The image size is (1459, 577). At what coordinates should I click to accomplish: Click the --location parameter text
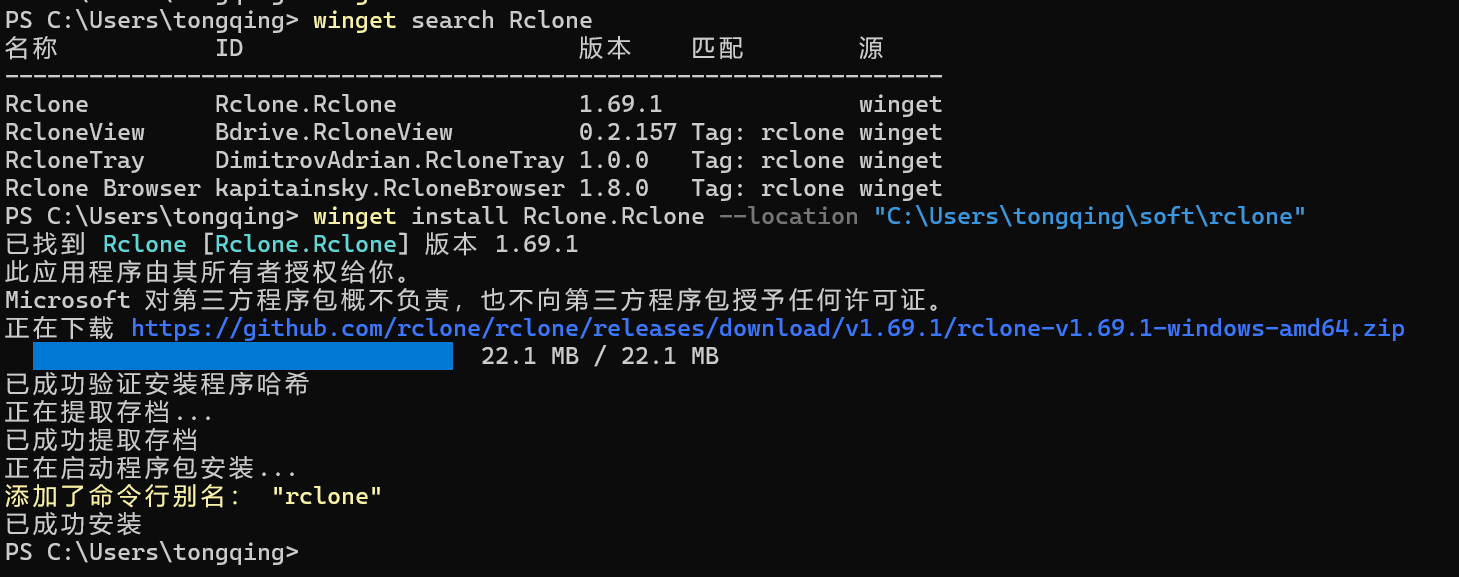click(x=789, y=216)
